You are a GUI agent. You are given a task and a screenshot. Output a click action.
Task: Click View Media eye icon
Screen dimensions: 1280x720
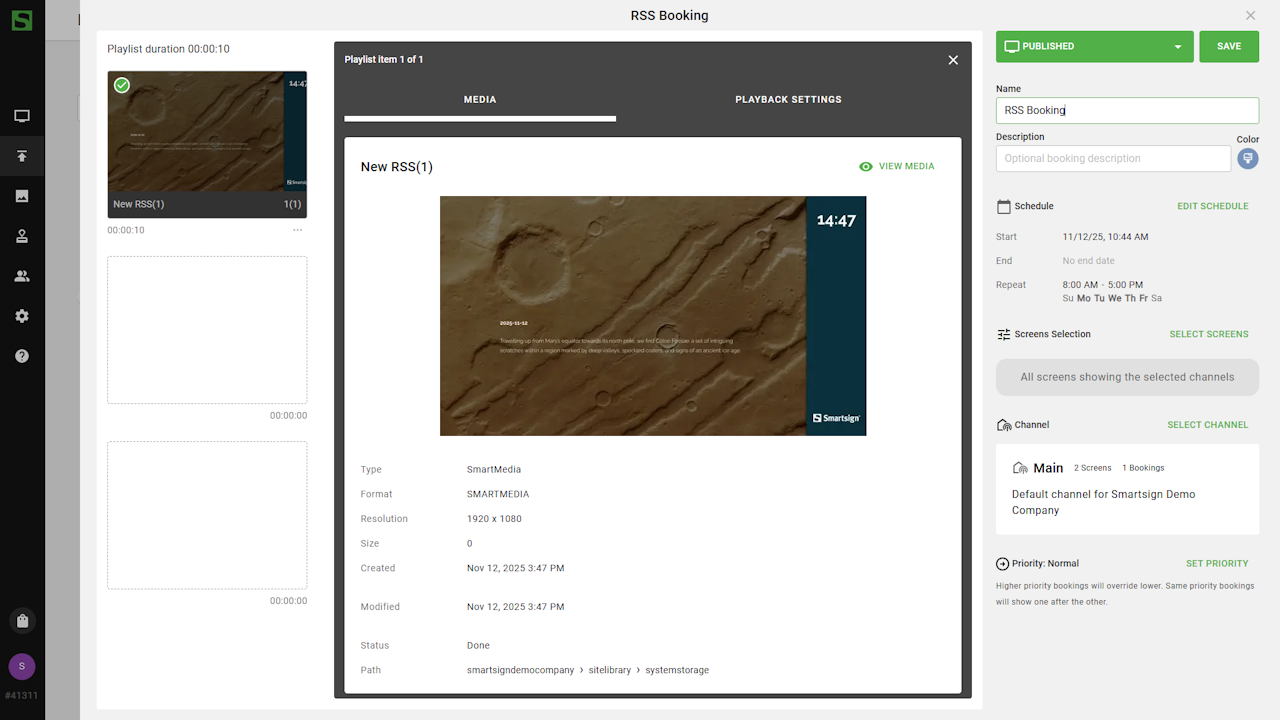[866, 167]
